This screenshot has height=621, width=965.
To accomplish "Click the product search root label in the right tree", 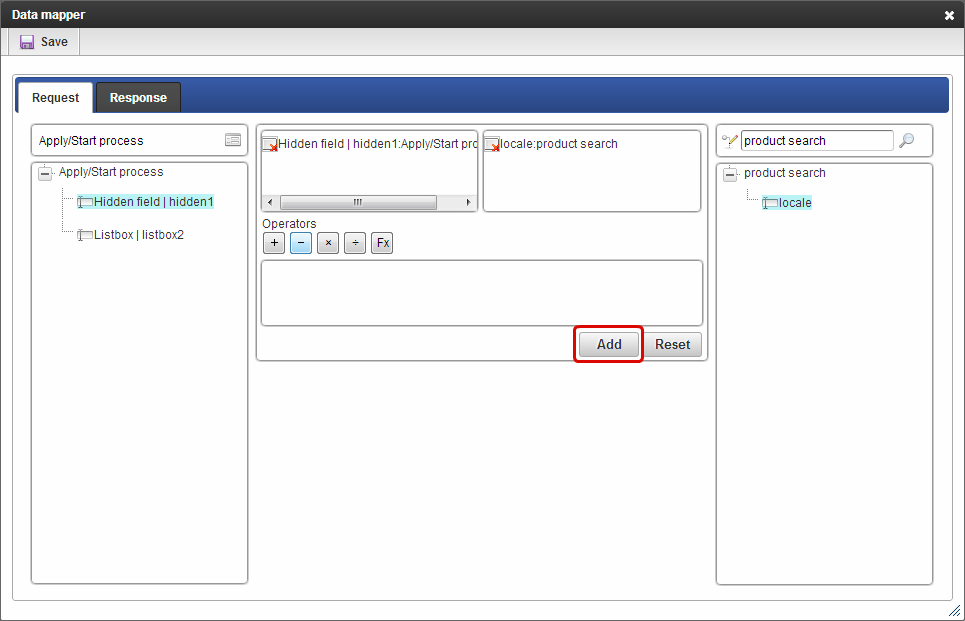I will [x=785, y=173].
